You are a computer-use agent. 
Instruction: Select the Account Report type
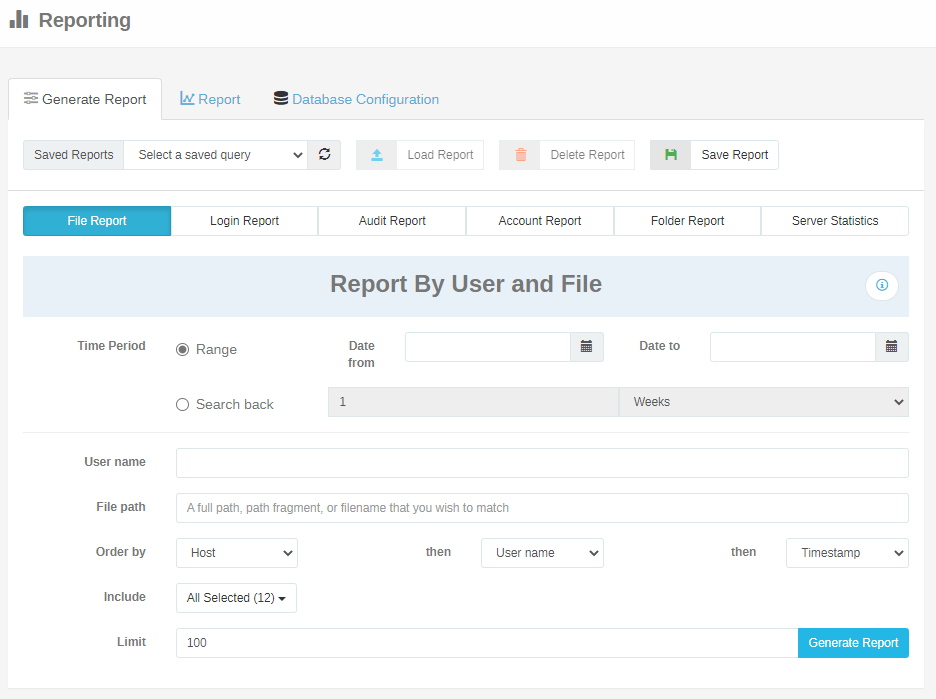(x=540, y=221)
